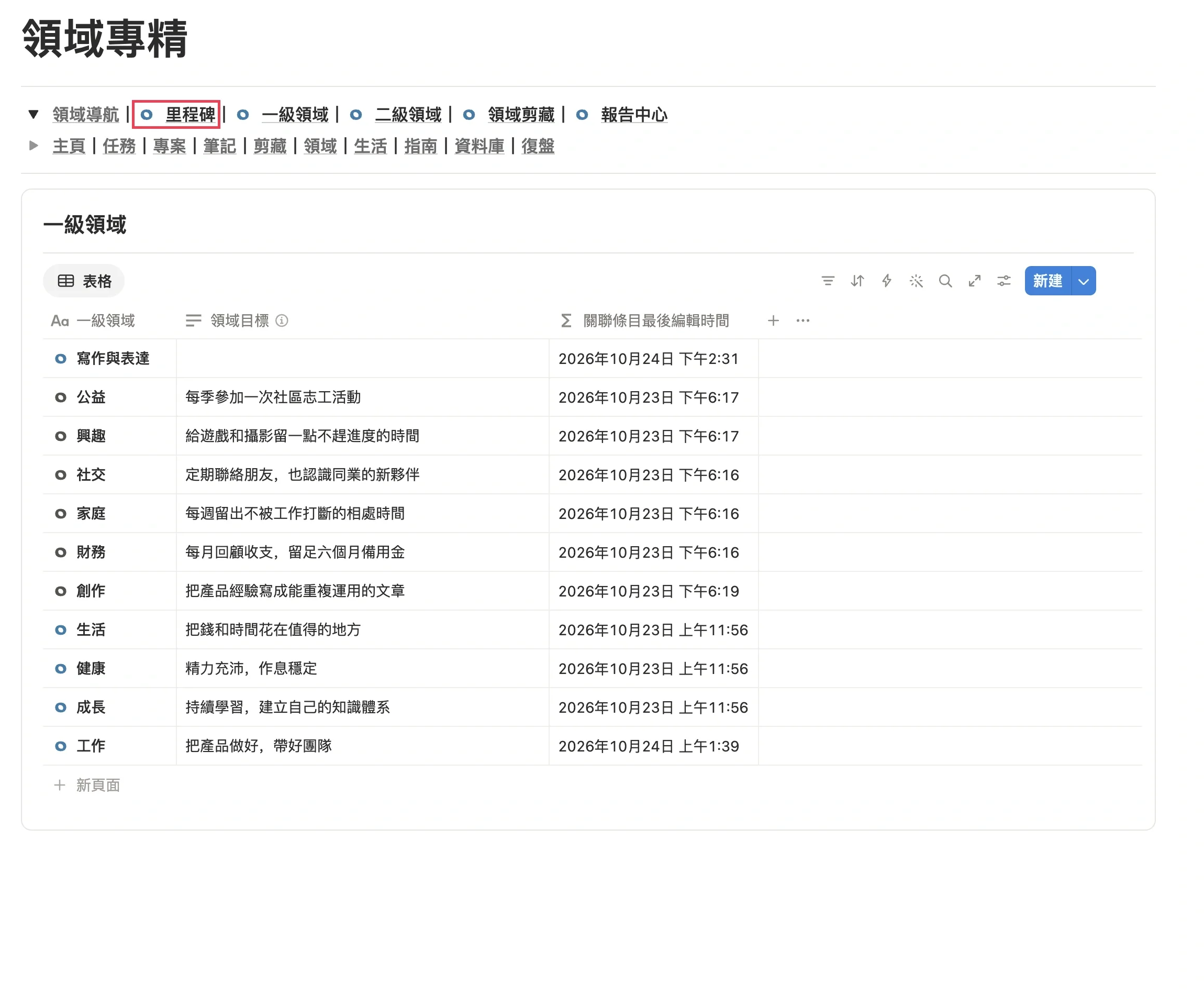1204x995 pixels.
Task: Go to the 任務 navigation link
Action: point(119,146)
